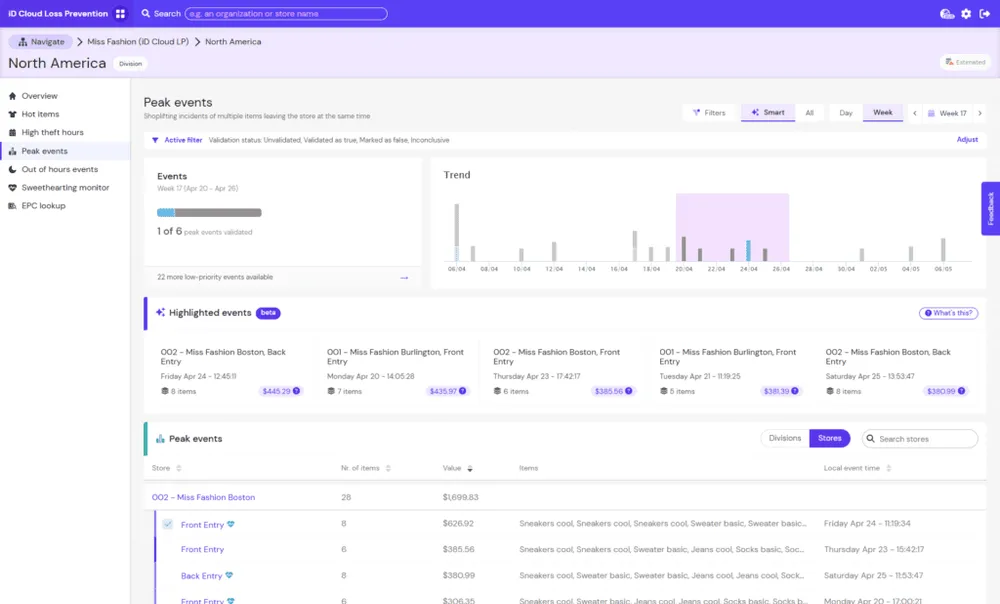The height and width of the screenshot is (604, 1000).
Task: Click the Feedback side tab
Action: click(990, 209)
